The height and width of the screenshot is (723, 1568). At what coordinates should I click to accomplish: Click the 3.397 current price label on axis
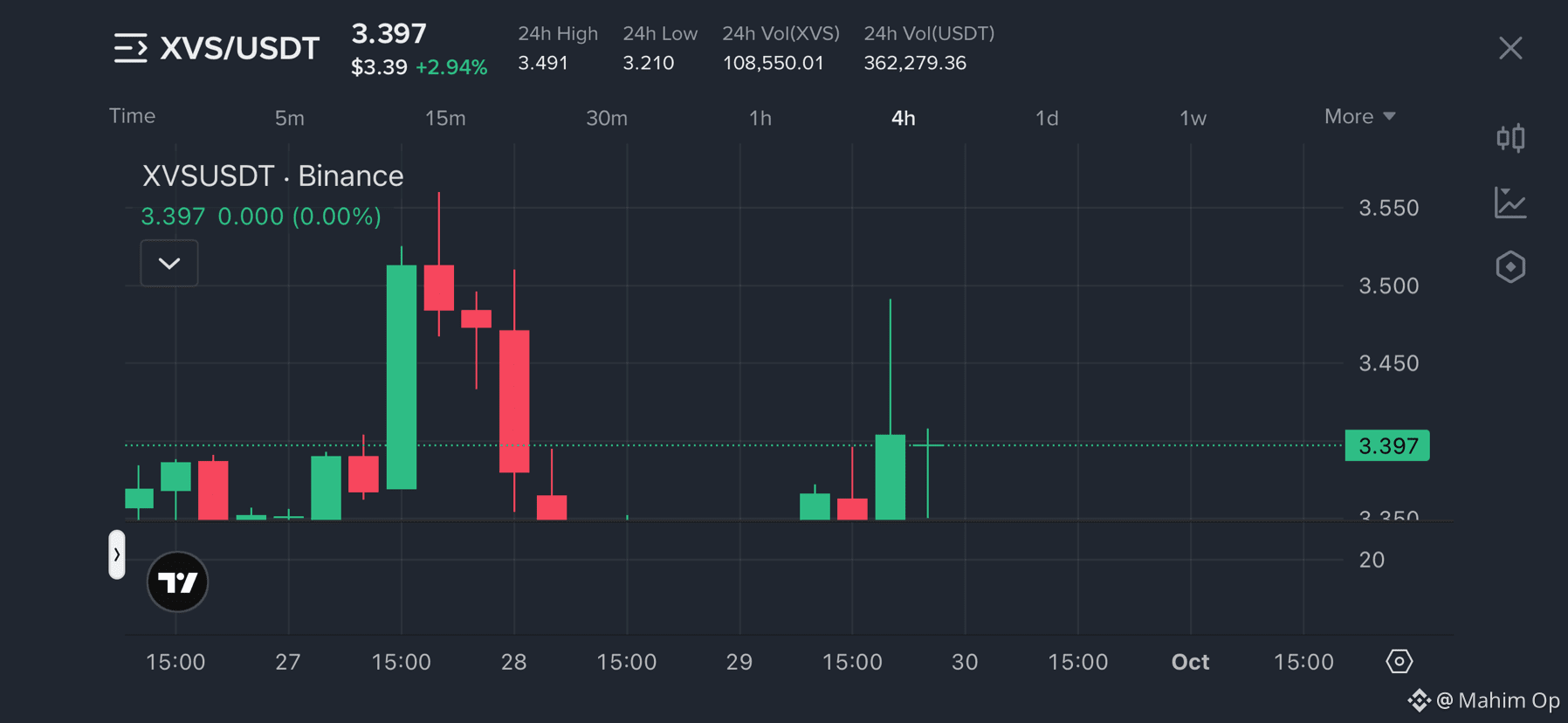click(1387, 445)
